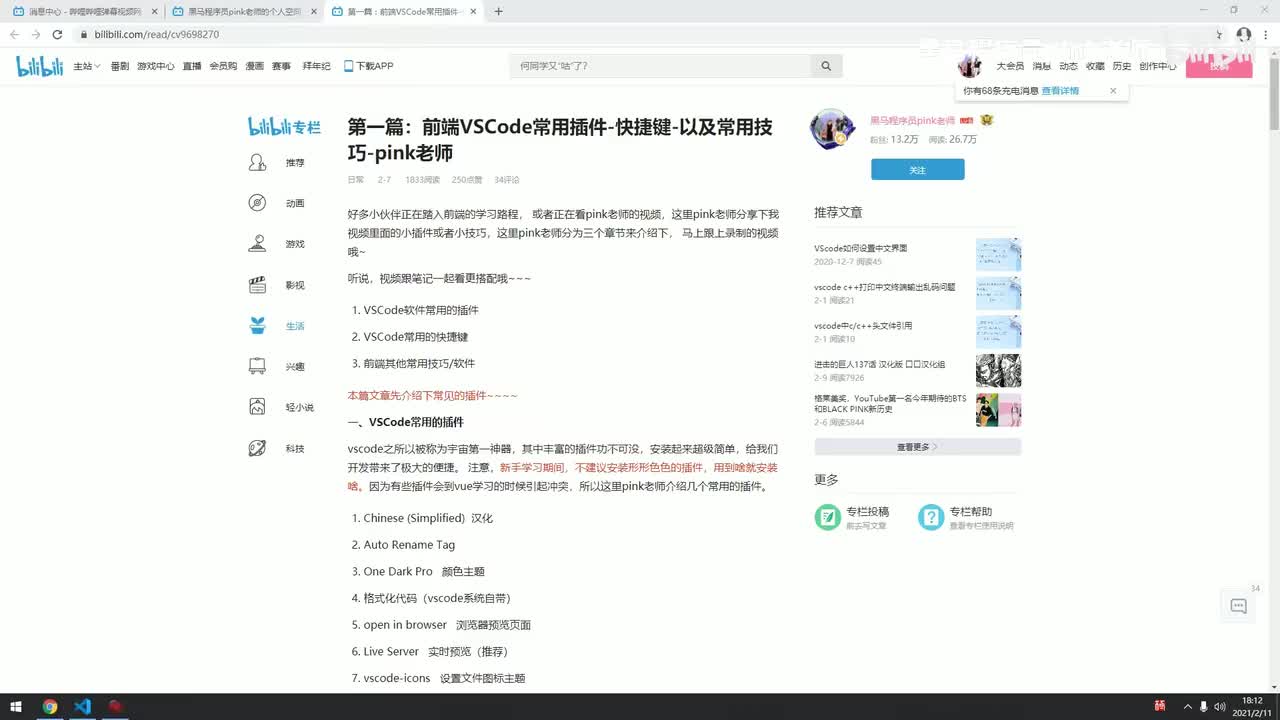Screen dimensions: 1280x720
Task: Open 收藏 in header
Action: pos(1095,66)
